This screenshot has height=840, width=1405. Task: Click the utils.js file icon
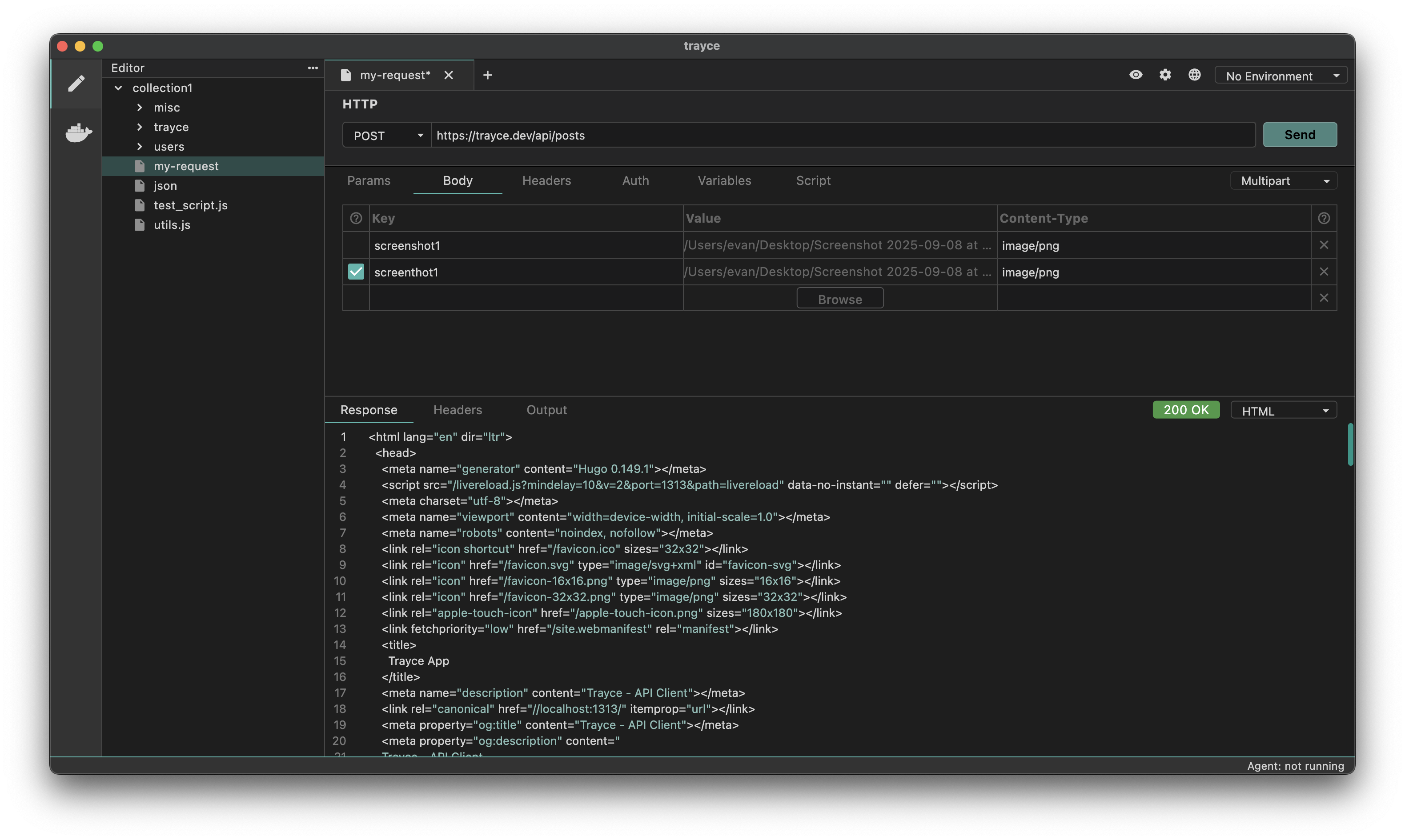(140, 225)
